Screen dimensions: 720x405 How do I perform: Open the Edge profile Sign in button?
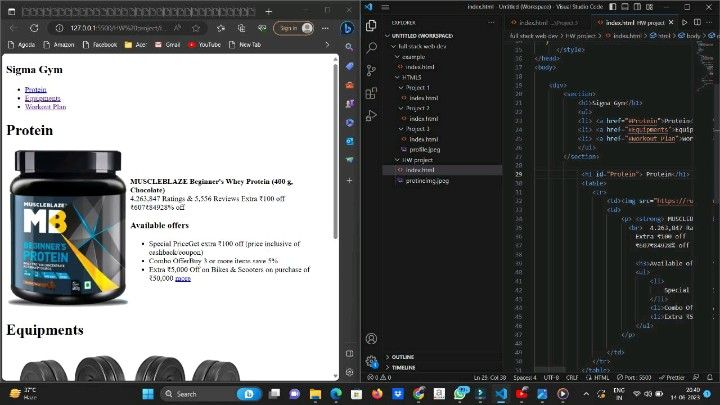pyautogui.click(x=294, y=28)
